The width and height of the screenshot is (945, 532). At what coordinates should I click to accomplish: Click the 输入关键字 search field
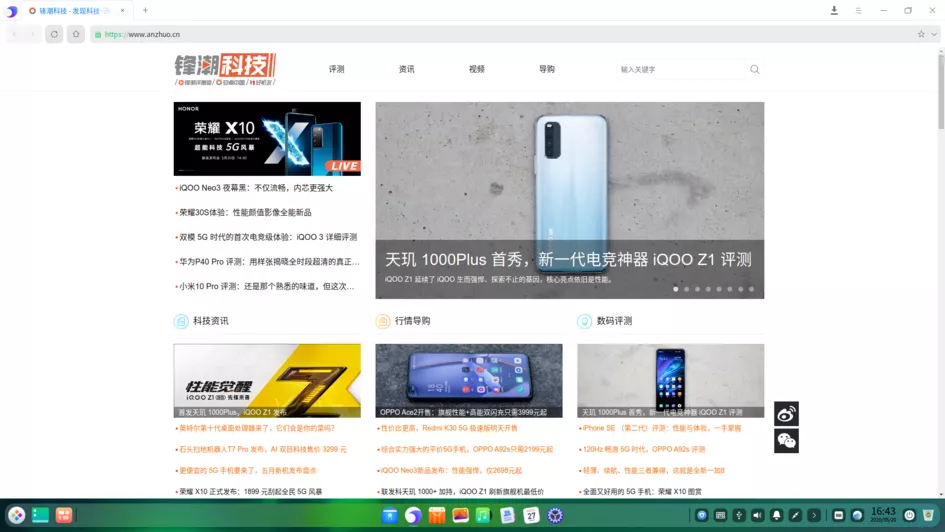click(x=680, y=69)
